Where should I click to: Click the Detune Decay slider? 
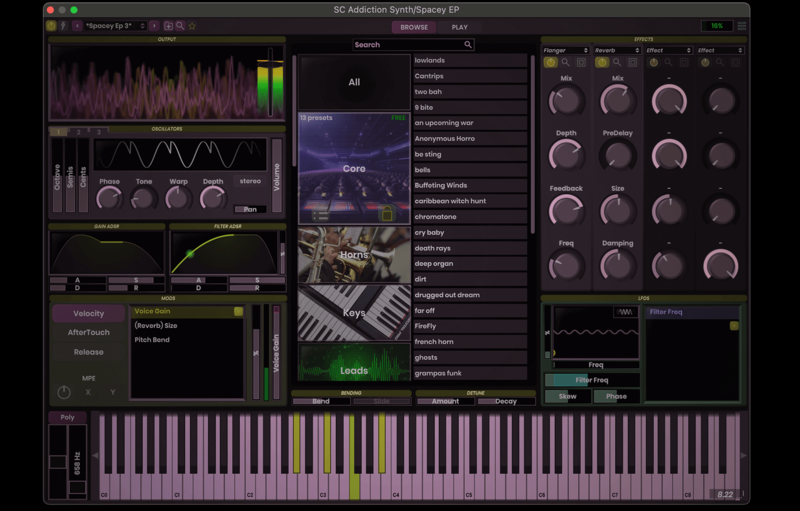(506, 401)
